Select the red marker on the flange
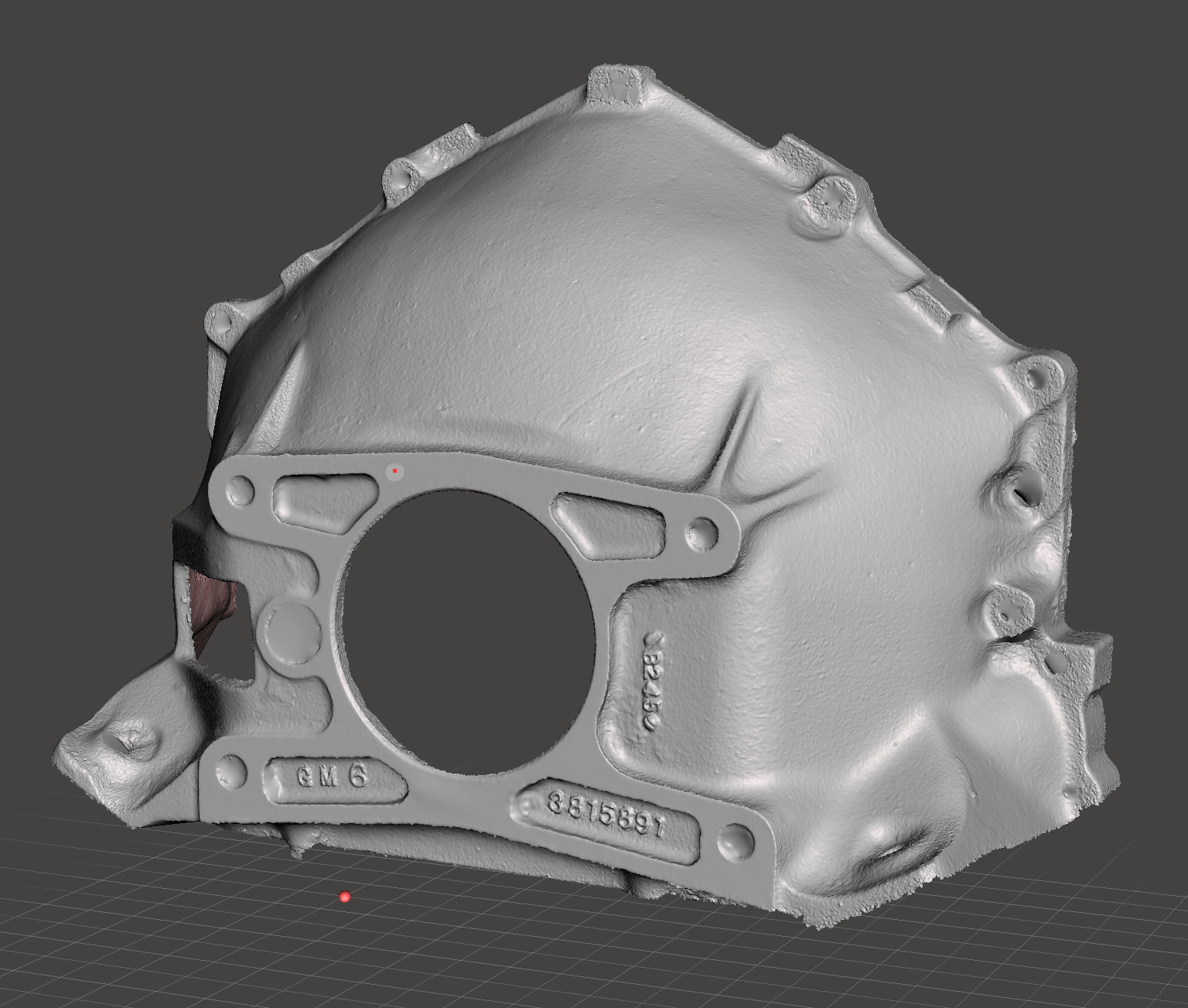The image size is (1188, 1008). [396, 469]
